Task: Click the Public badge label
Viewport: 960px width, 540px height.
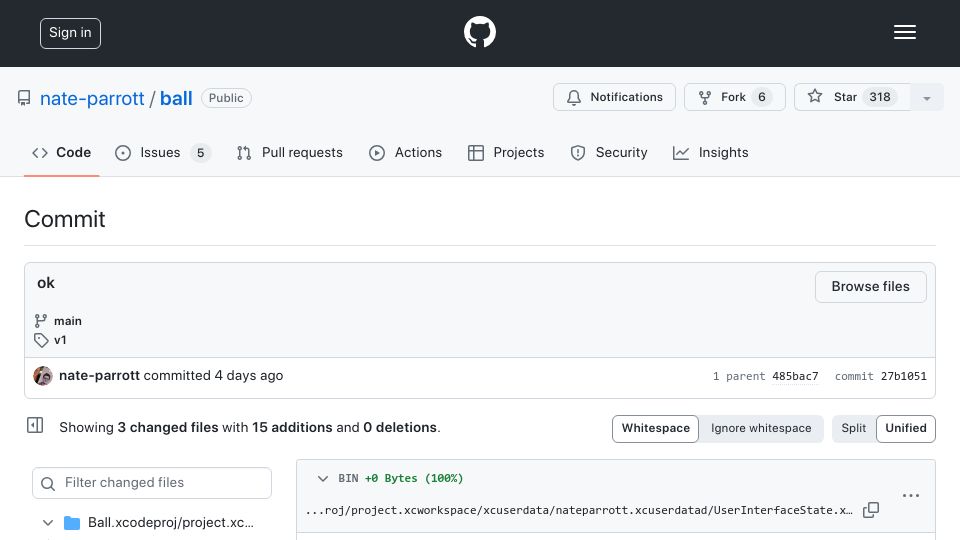Action: tap(226, 98)
